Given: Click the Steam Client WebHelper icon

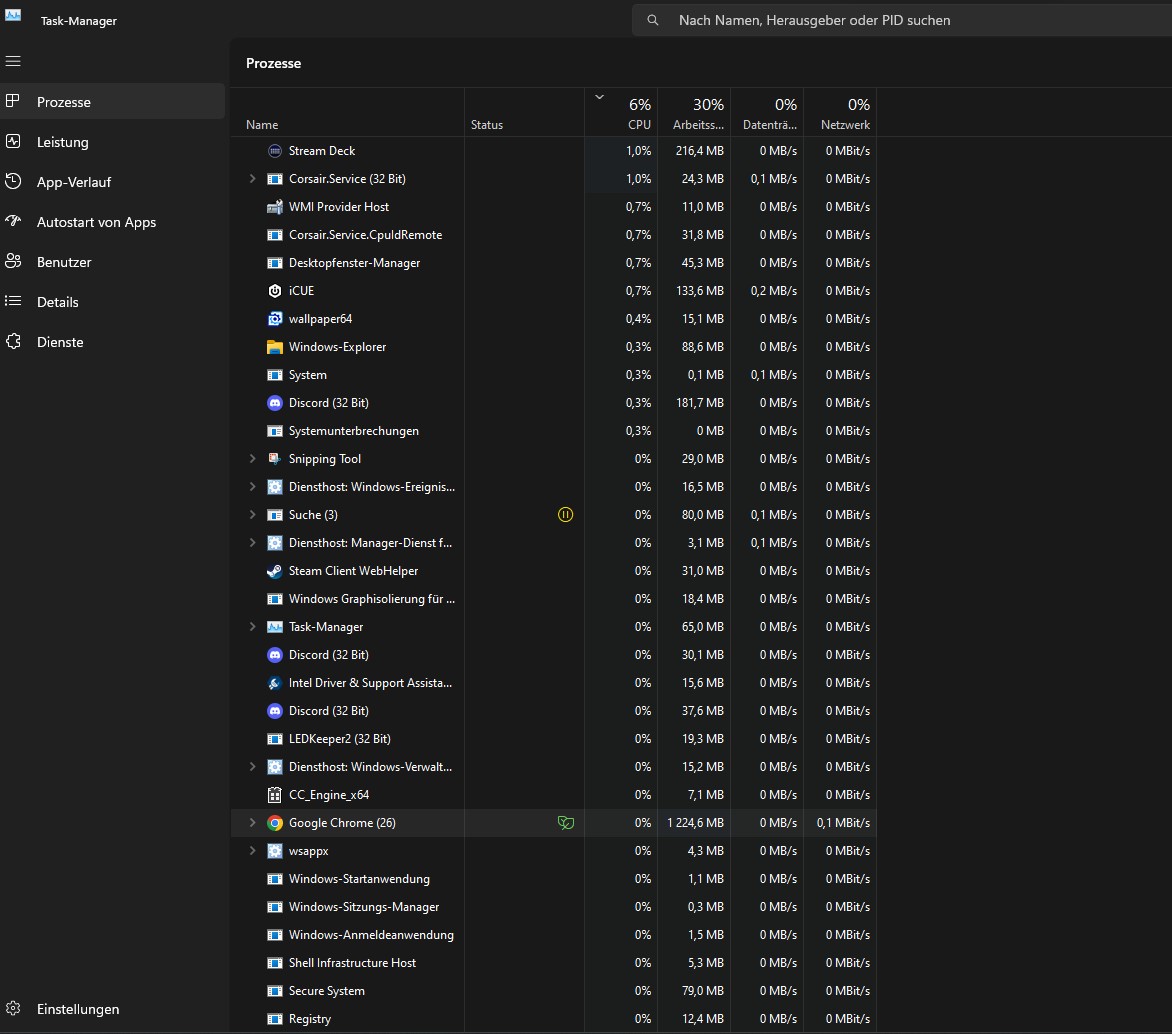Looking at the screenshot, I should (x=275, y=571).
